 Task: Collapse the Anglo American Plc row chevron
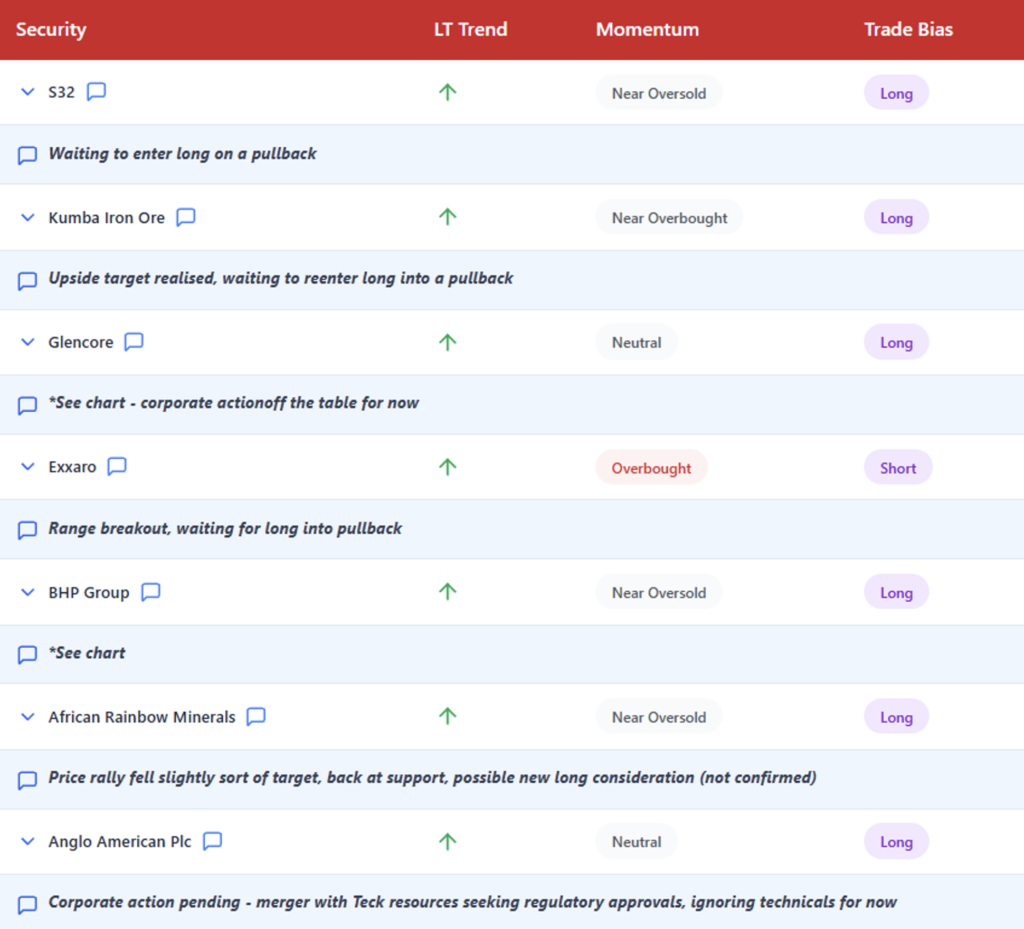click(x=28, y=842)
